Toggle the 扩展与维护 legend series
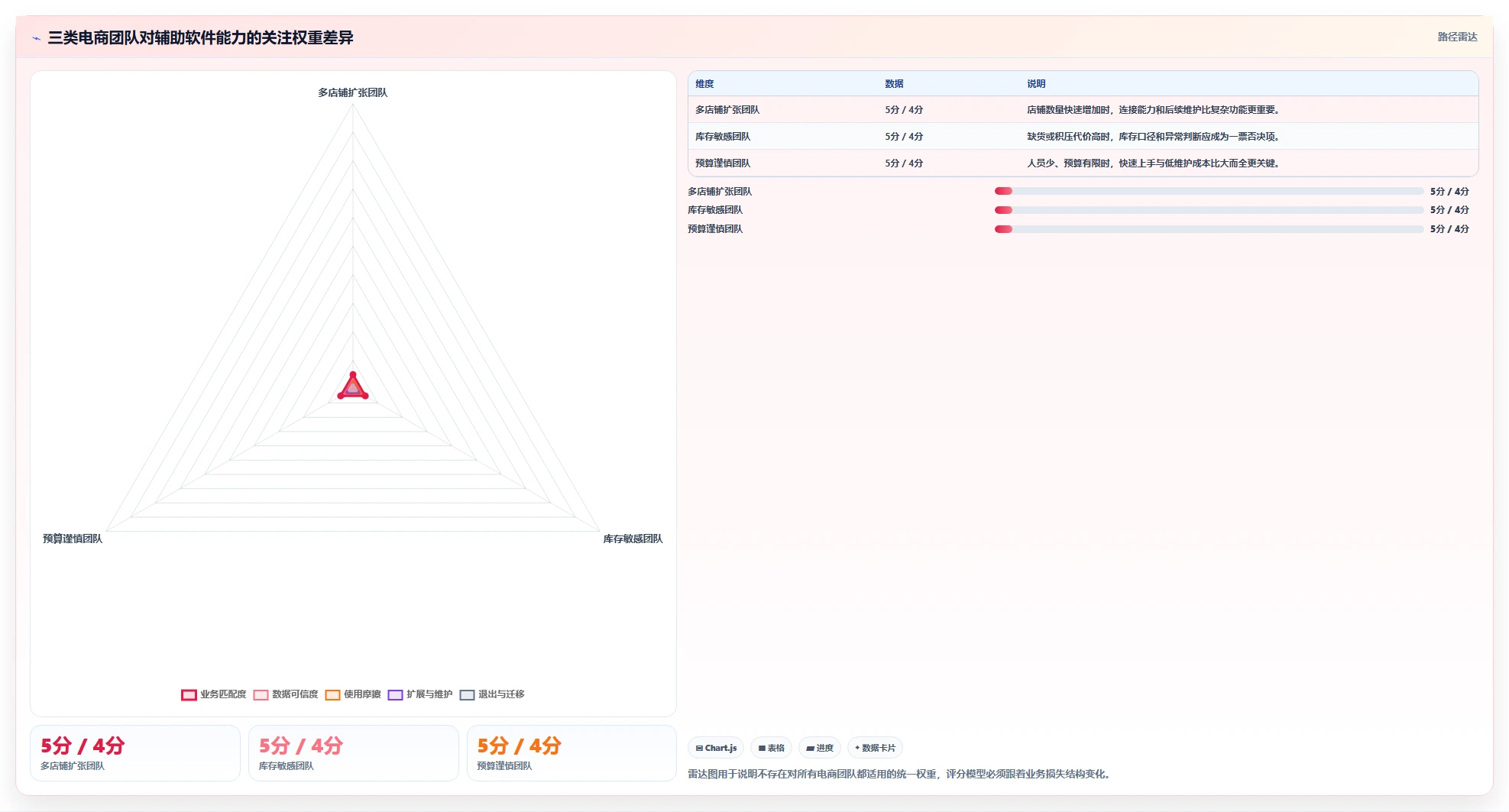The width and height of the screenshot is (1509, 812). [x=420, y=694]
